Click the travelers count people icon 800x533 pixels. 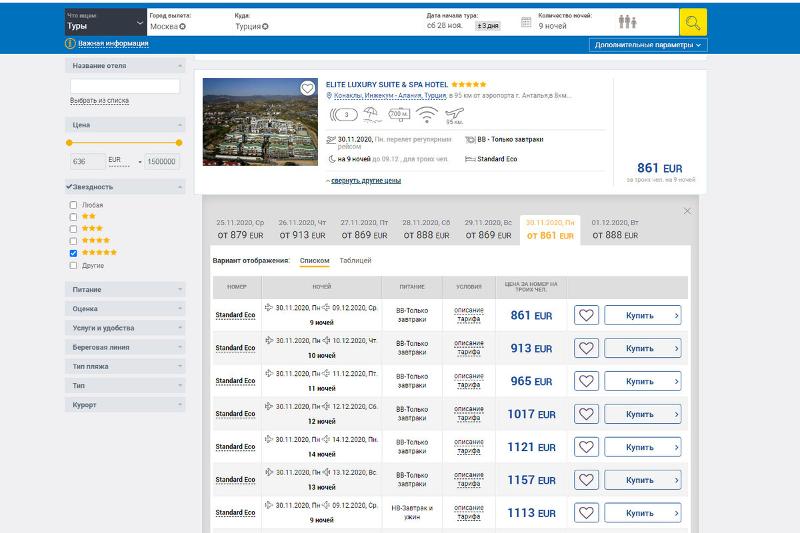tap(627, 22)
